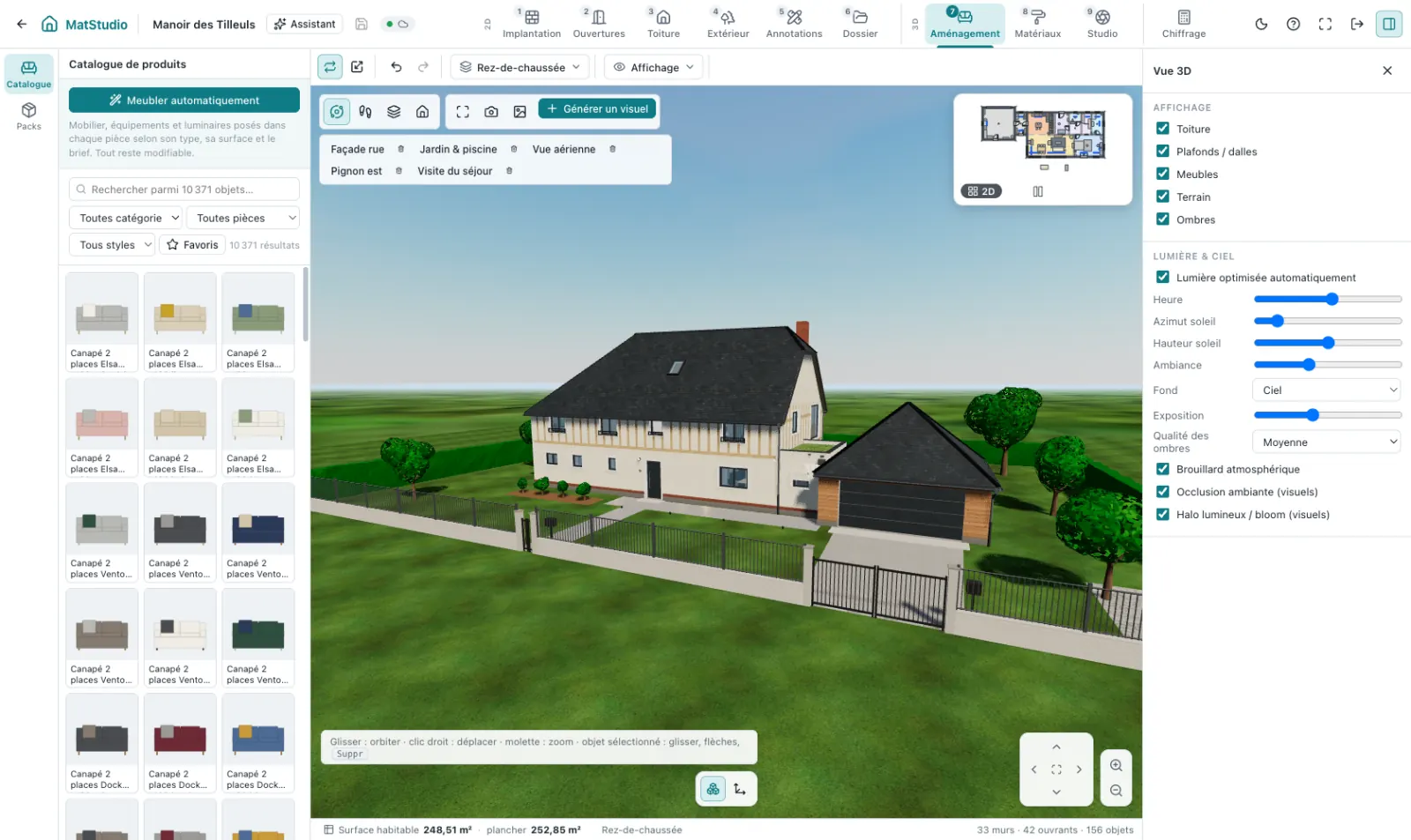Undo the last action
This screenshot has width=1411, height=840.
point(396,67)
